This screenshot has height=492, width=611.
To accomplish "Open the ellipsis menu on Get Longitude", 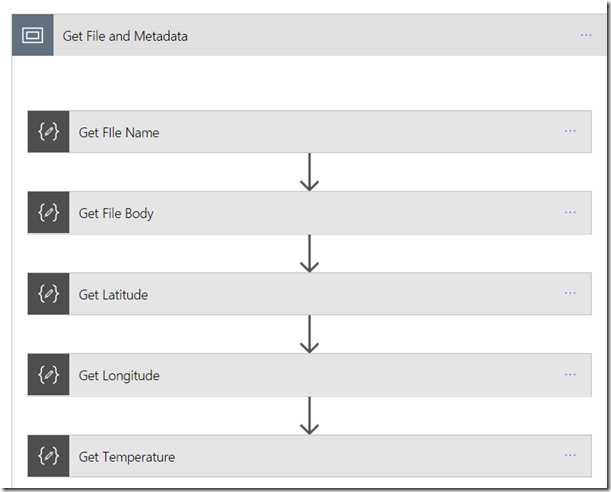I will [x=570, y=374].
